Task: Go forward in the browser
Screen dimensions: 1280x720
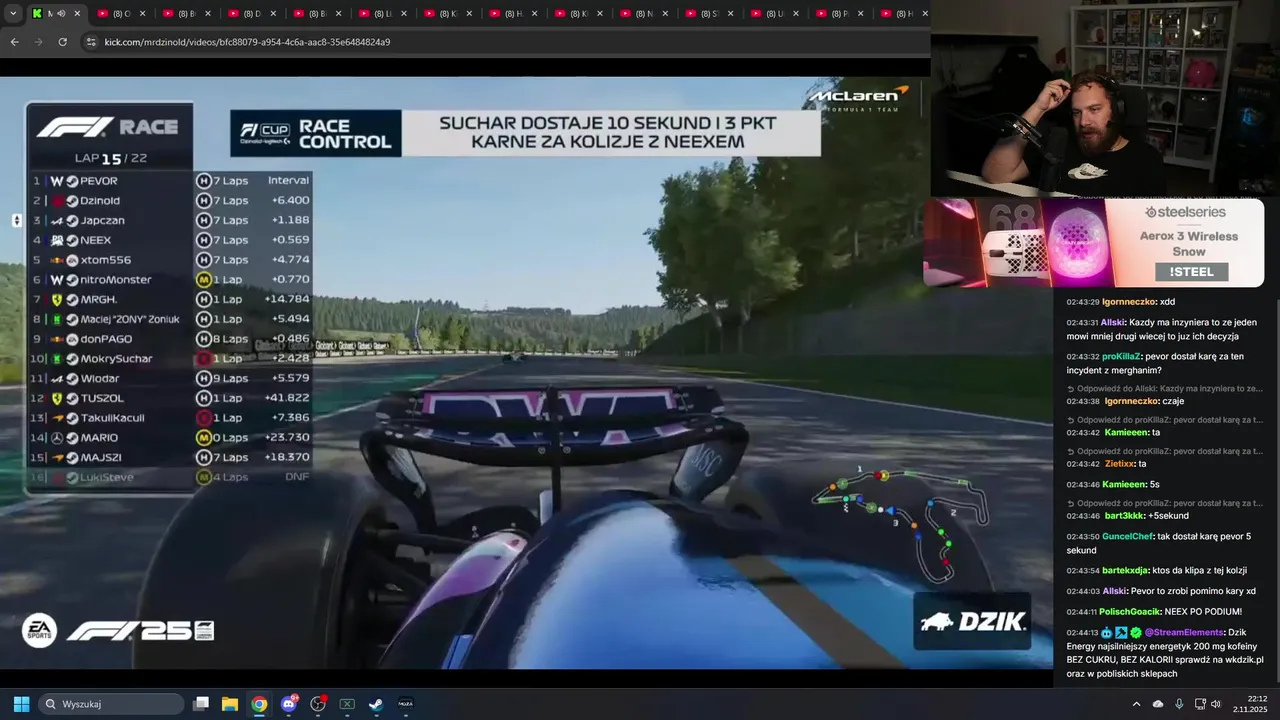Action: point(38,42)
